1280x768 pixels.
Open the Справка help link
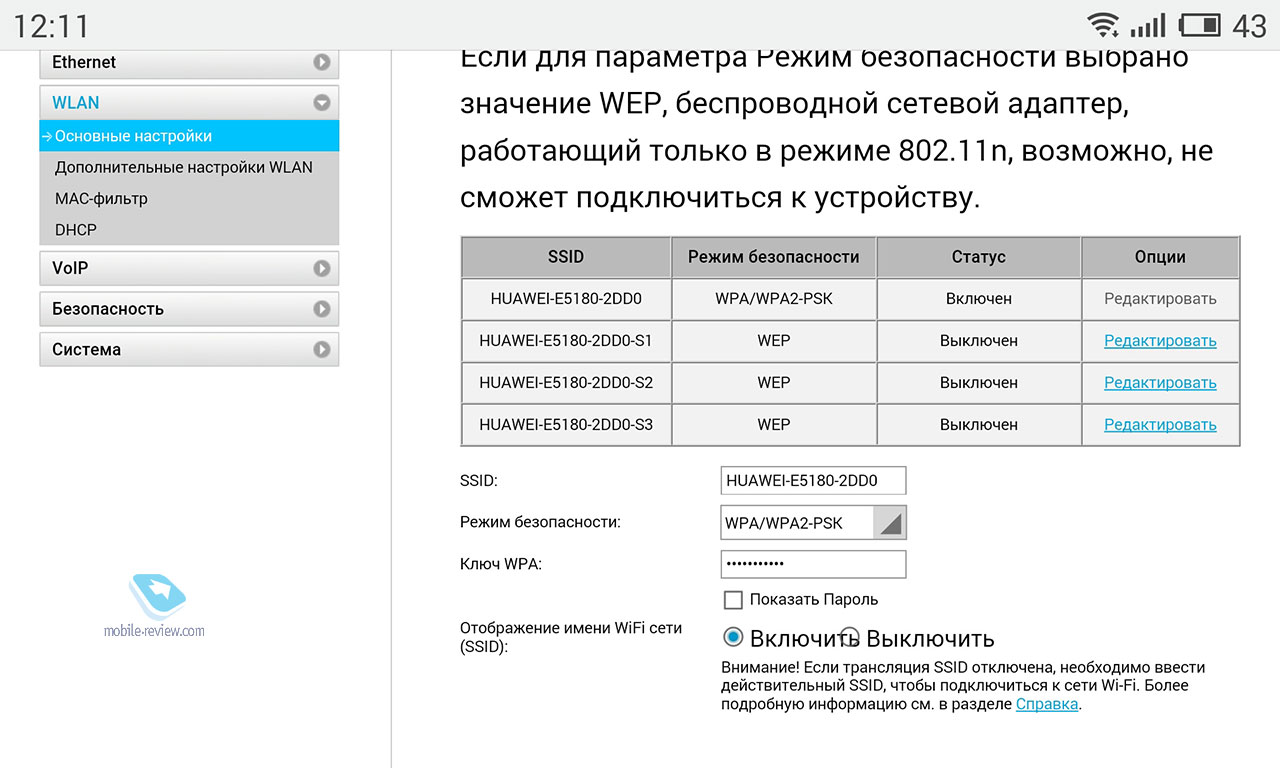(1047, 704)
